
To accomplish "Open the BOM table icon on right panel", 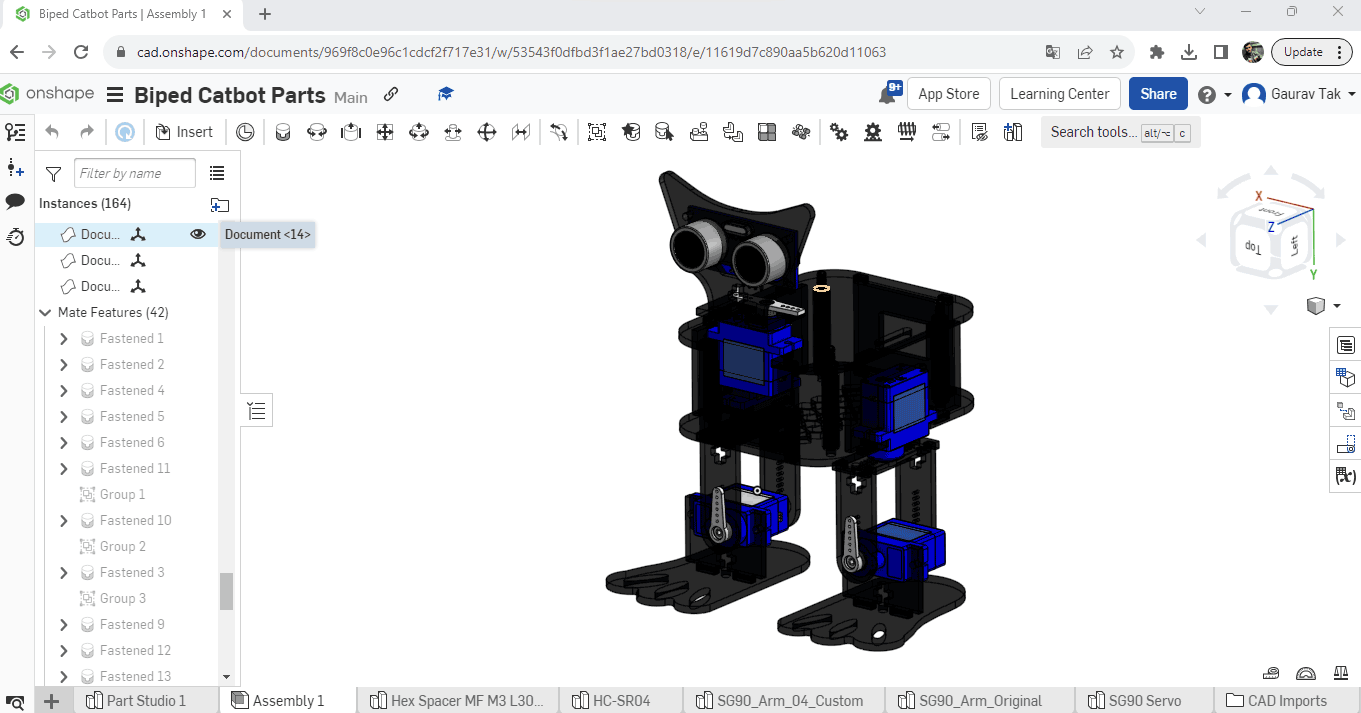I will tap(1346, 346).
